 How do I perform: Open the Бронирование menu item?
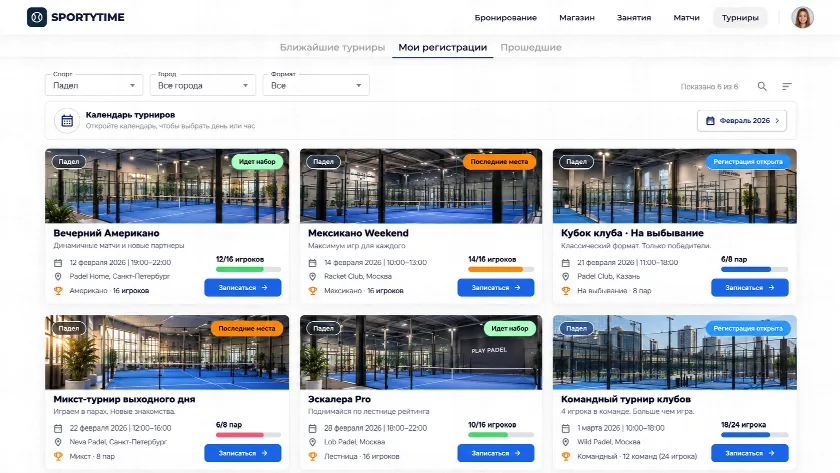click(505, 18)
